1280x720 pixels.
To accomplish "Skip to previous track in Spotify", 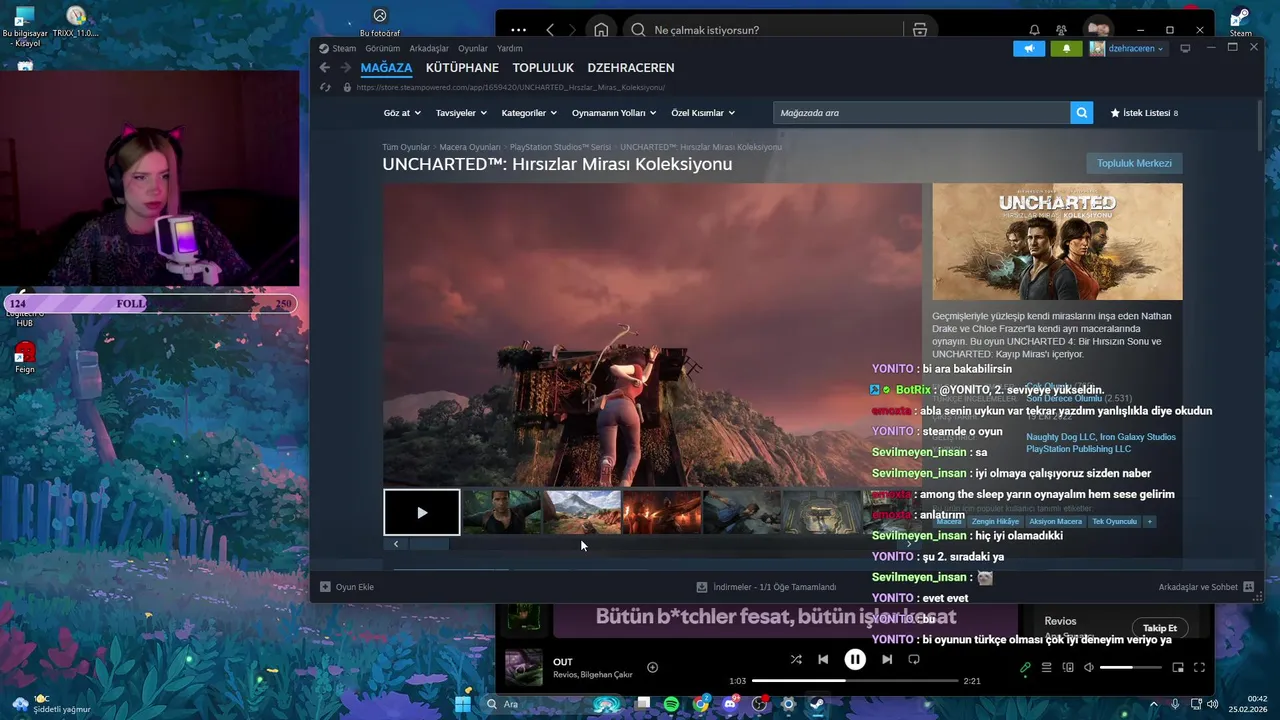I will click(823, 659).
